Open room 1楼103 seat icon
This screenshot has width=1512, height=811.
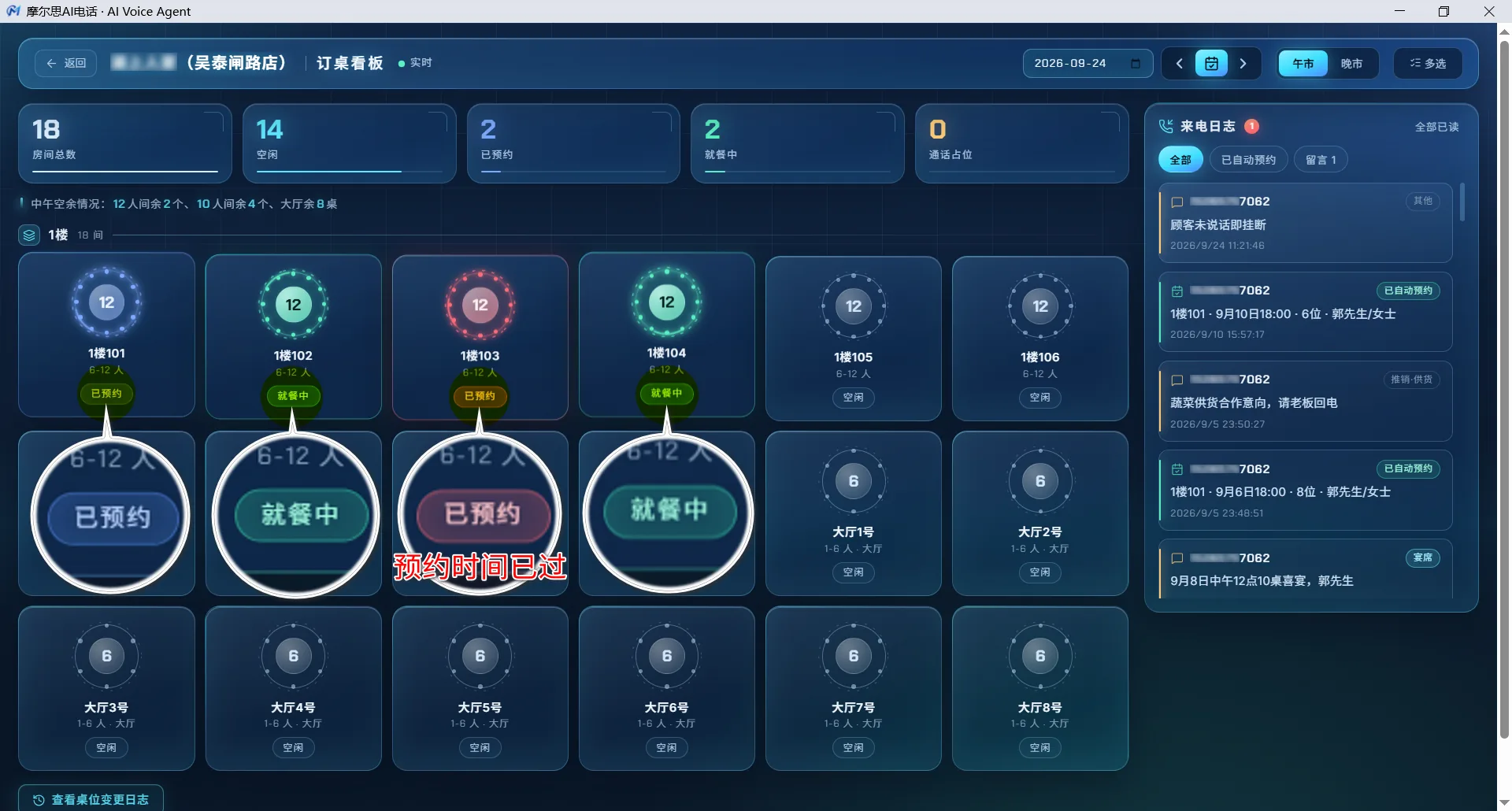pyautogui.click(x=480, y=305)
